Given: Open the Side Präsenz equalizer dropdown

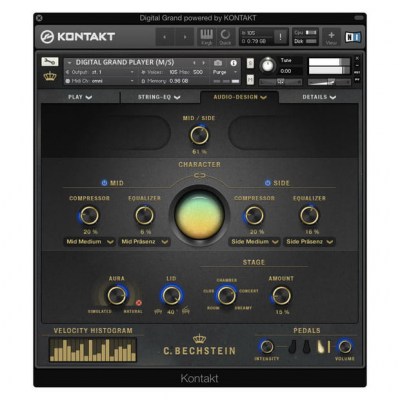Looking at the screenshot, I should tap(309, 242).
